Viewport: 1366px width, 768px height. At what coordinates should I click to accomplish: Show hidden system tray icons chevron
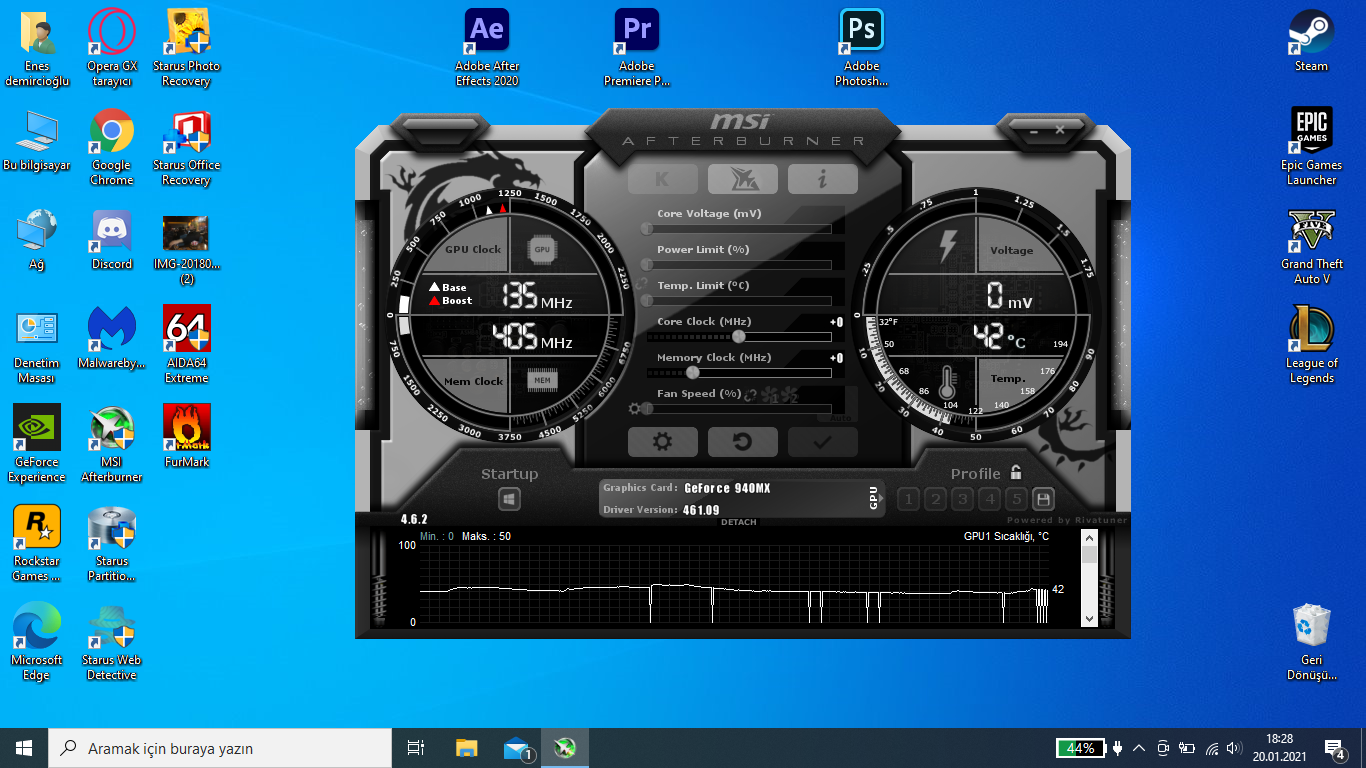click(1139, 748)
